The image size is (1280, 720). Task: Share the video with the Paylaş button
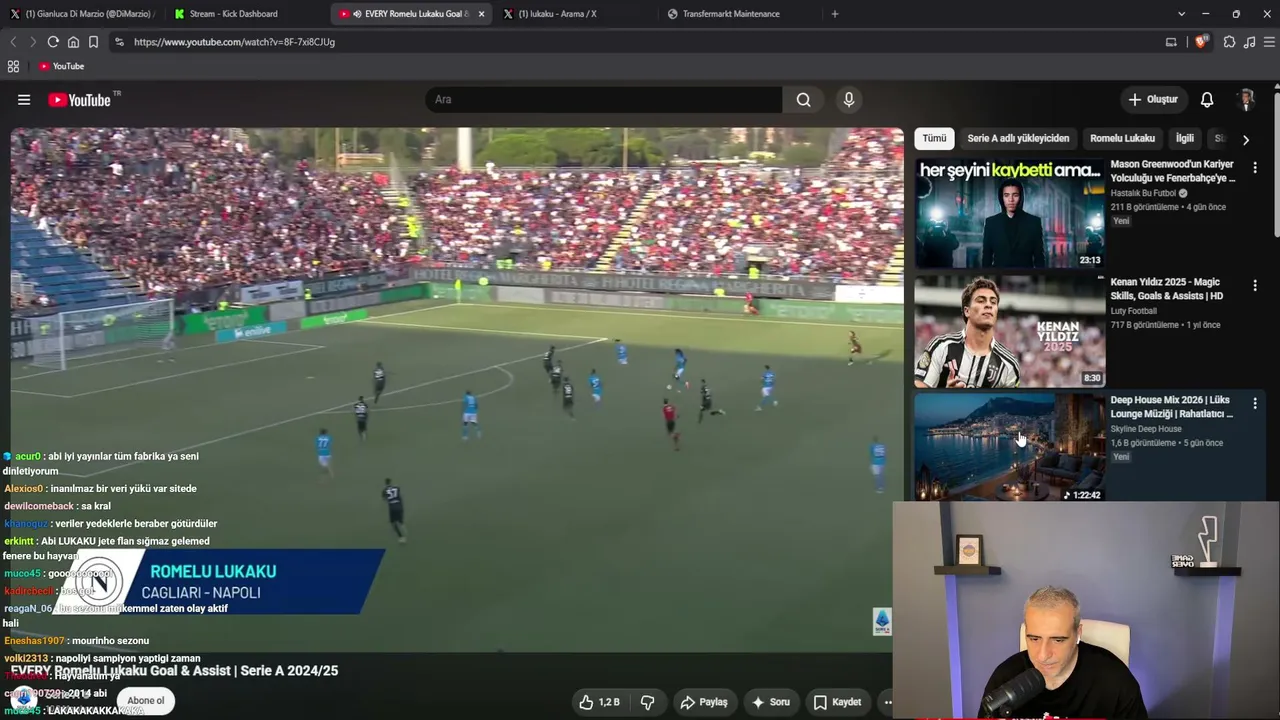704,702
